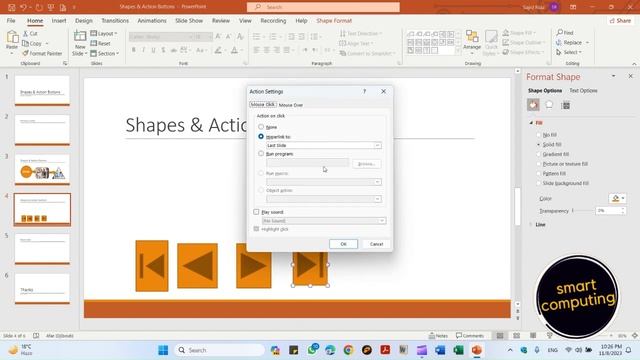640x360 pixels.
Task: Switch to Mouse Over tab in dialog
Action: [291, 105]
